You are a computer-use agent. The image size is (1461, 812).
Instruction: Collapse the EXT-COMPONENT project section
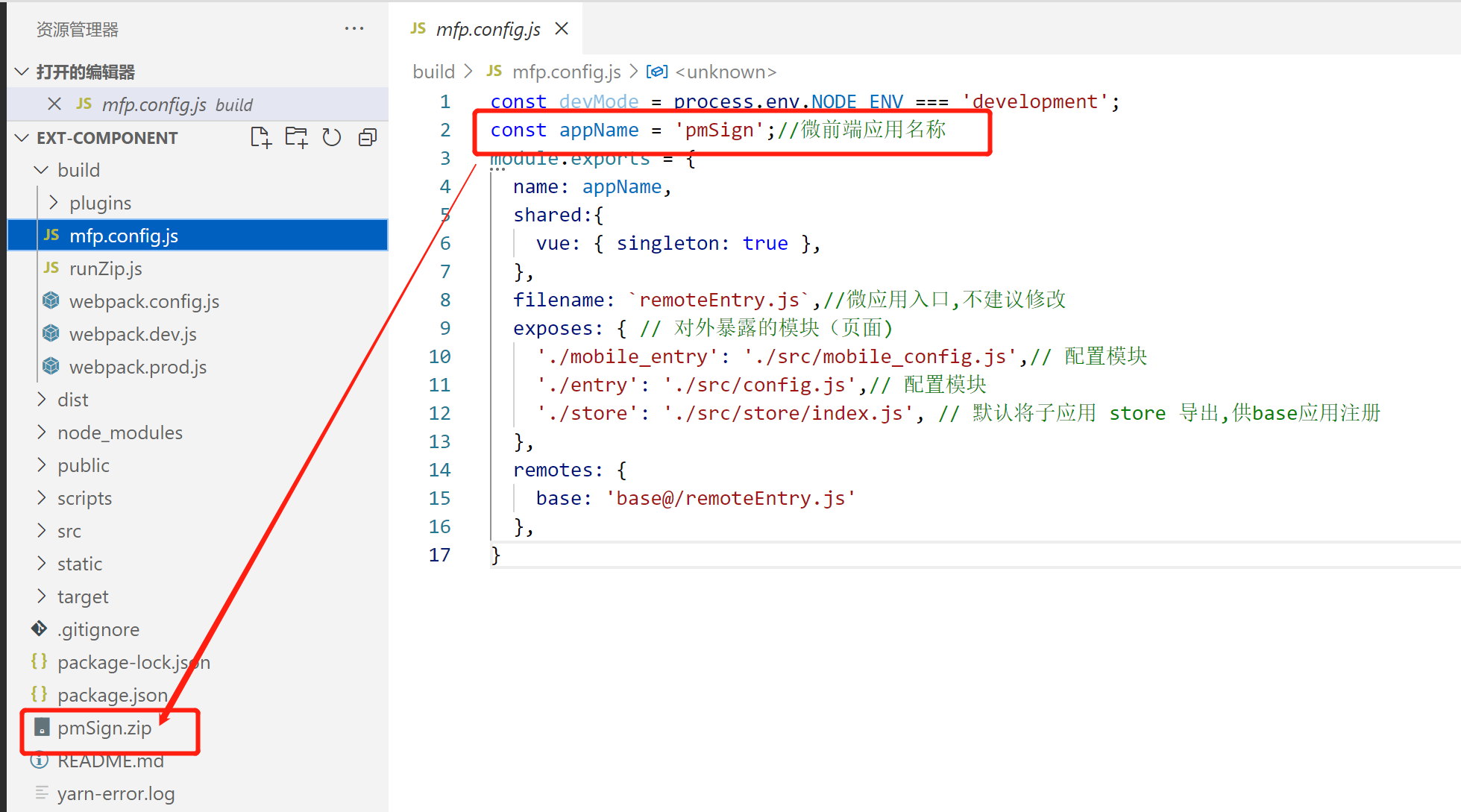click(x=22, y=138)
